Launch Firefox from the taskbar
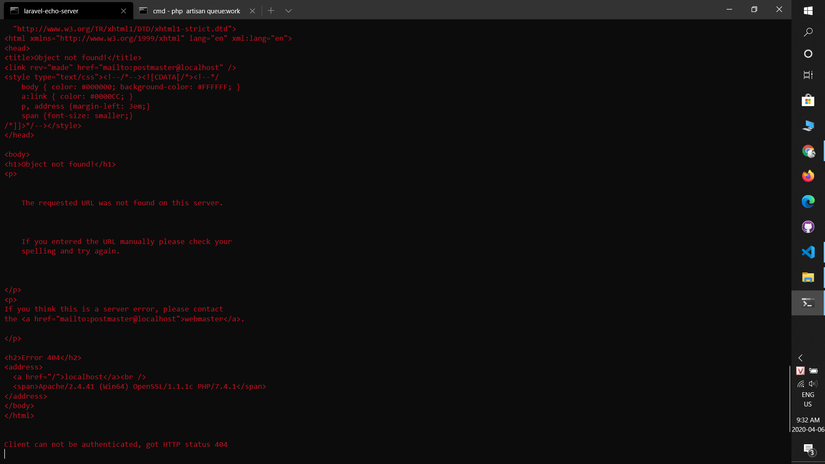The image size is (825, 464). pyautogui.click(x=808, y=176)
